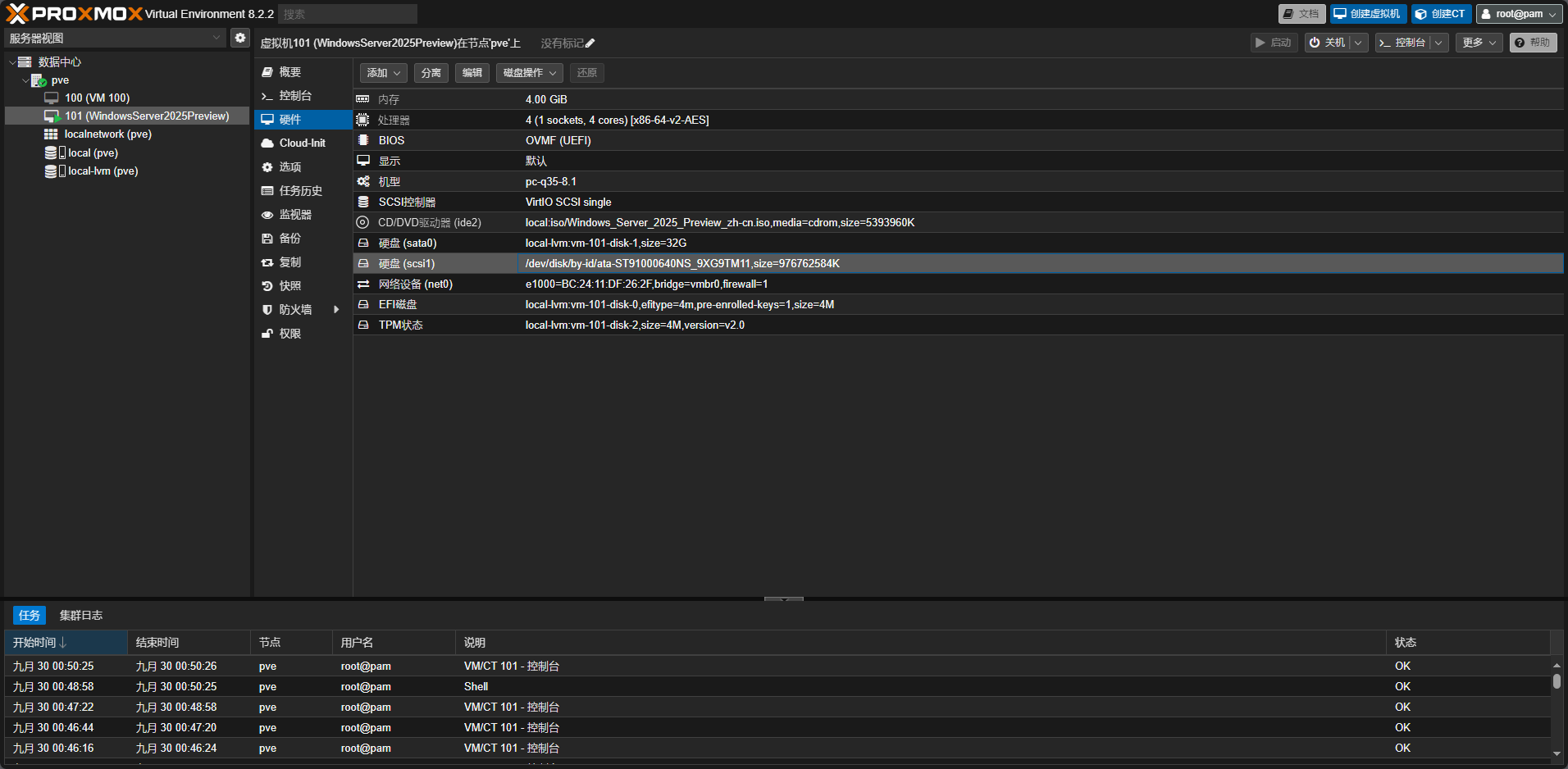Open the 添加 add hardware dropdown
This screenshot has height=769, width=1568.
383,73
